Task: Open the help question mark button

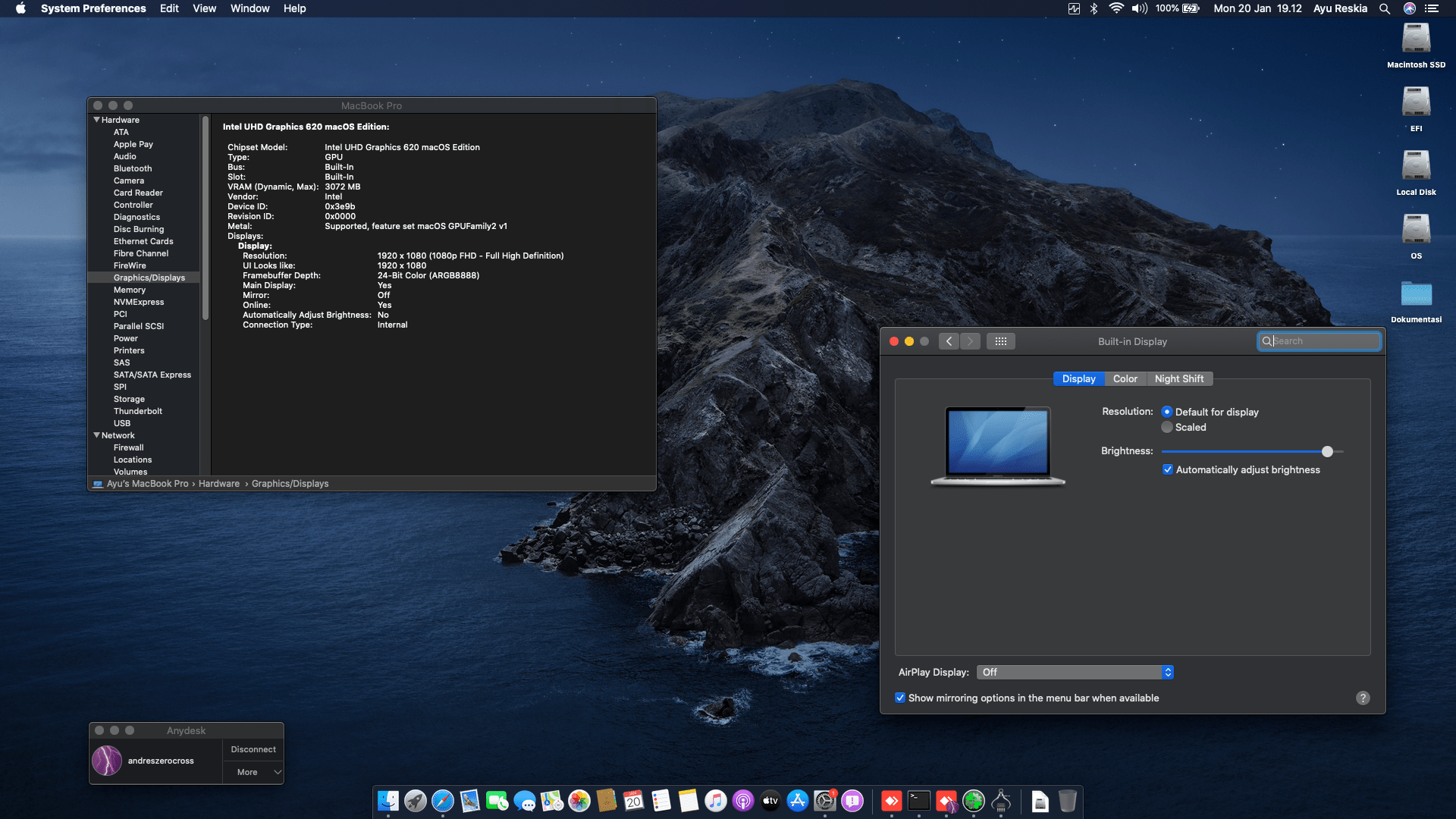Action: point(1363,698)
